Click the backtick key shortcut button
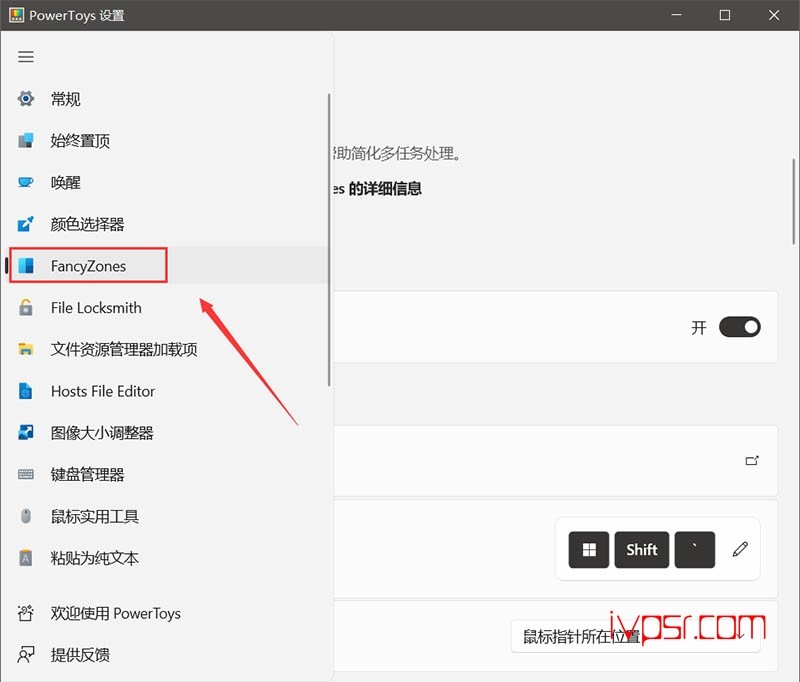 [694, 549]
